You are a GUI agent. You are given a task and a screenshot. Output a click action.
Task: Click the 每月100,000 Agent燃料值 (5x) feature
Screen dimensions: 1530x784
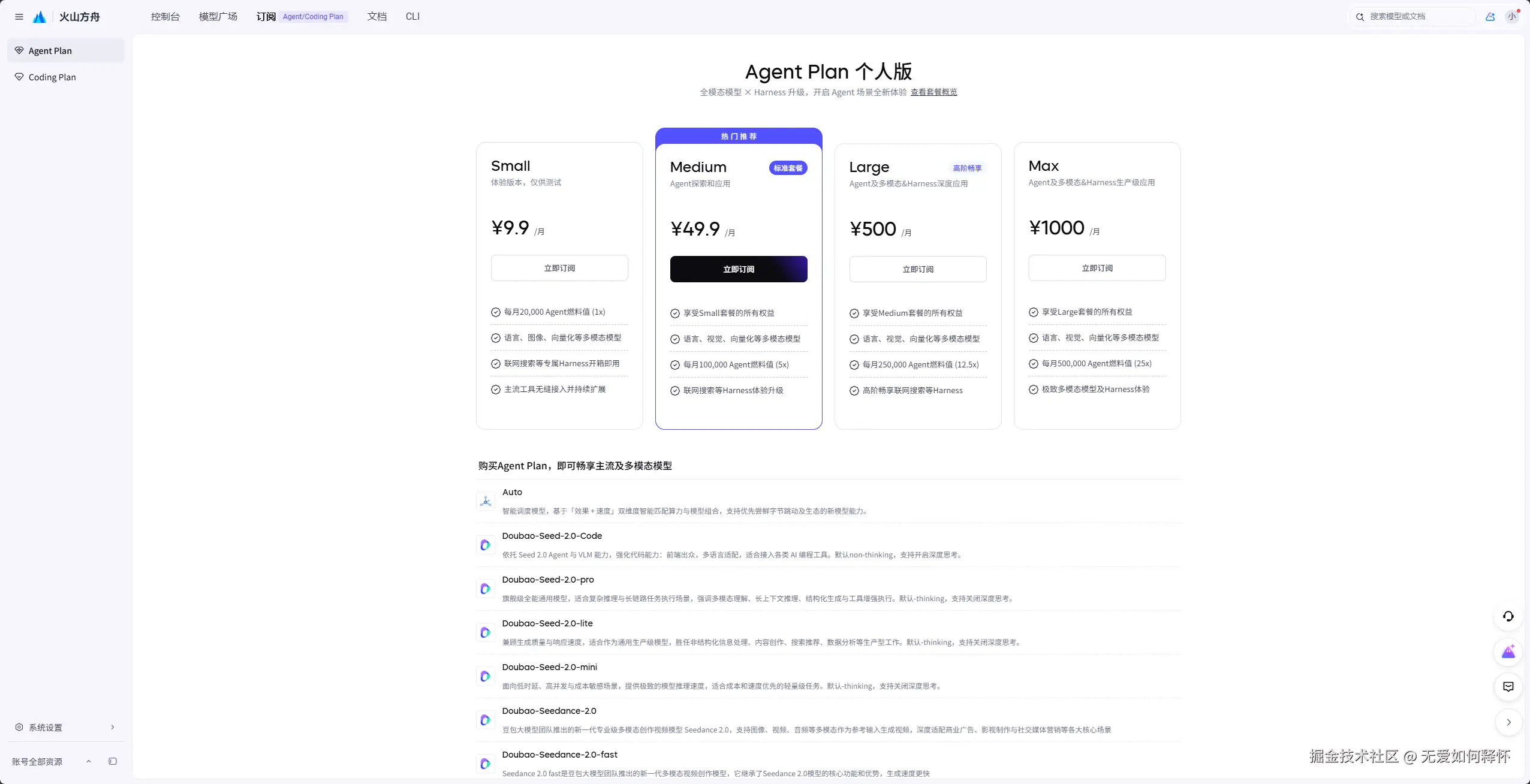pyautogui.click(x=736, y=364)
